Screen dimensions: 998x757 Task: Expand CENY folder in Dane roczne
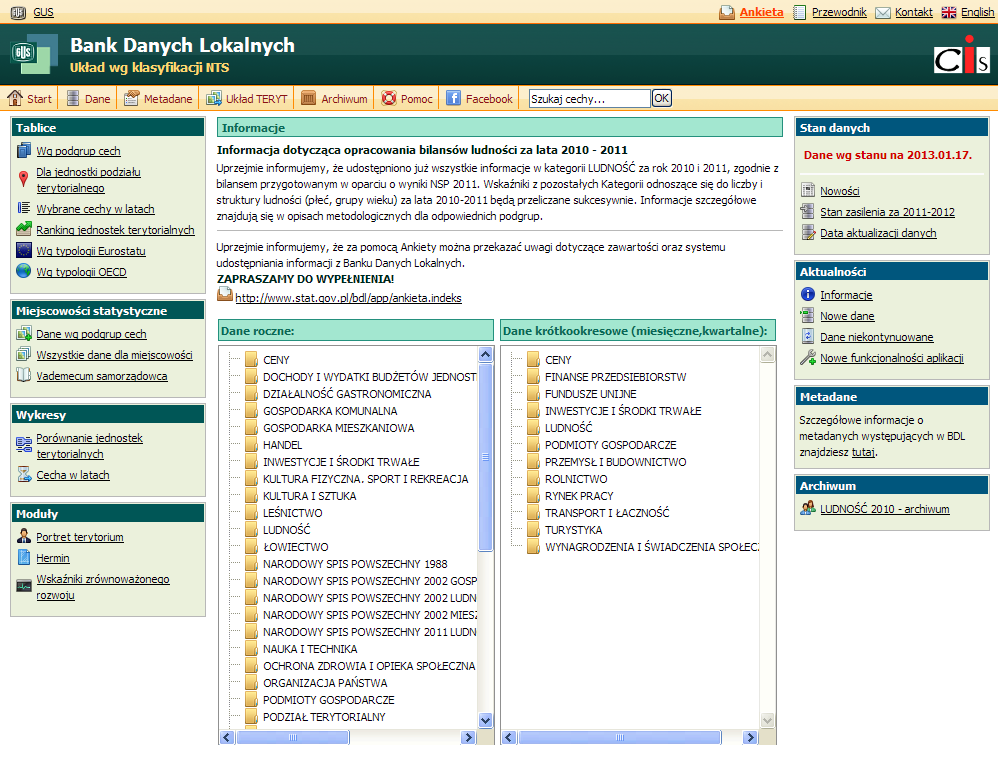[x=250, y=358]
